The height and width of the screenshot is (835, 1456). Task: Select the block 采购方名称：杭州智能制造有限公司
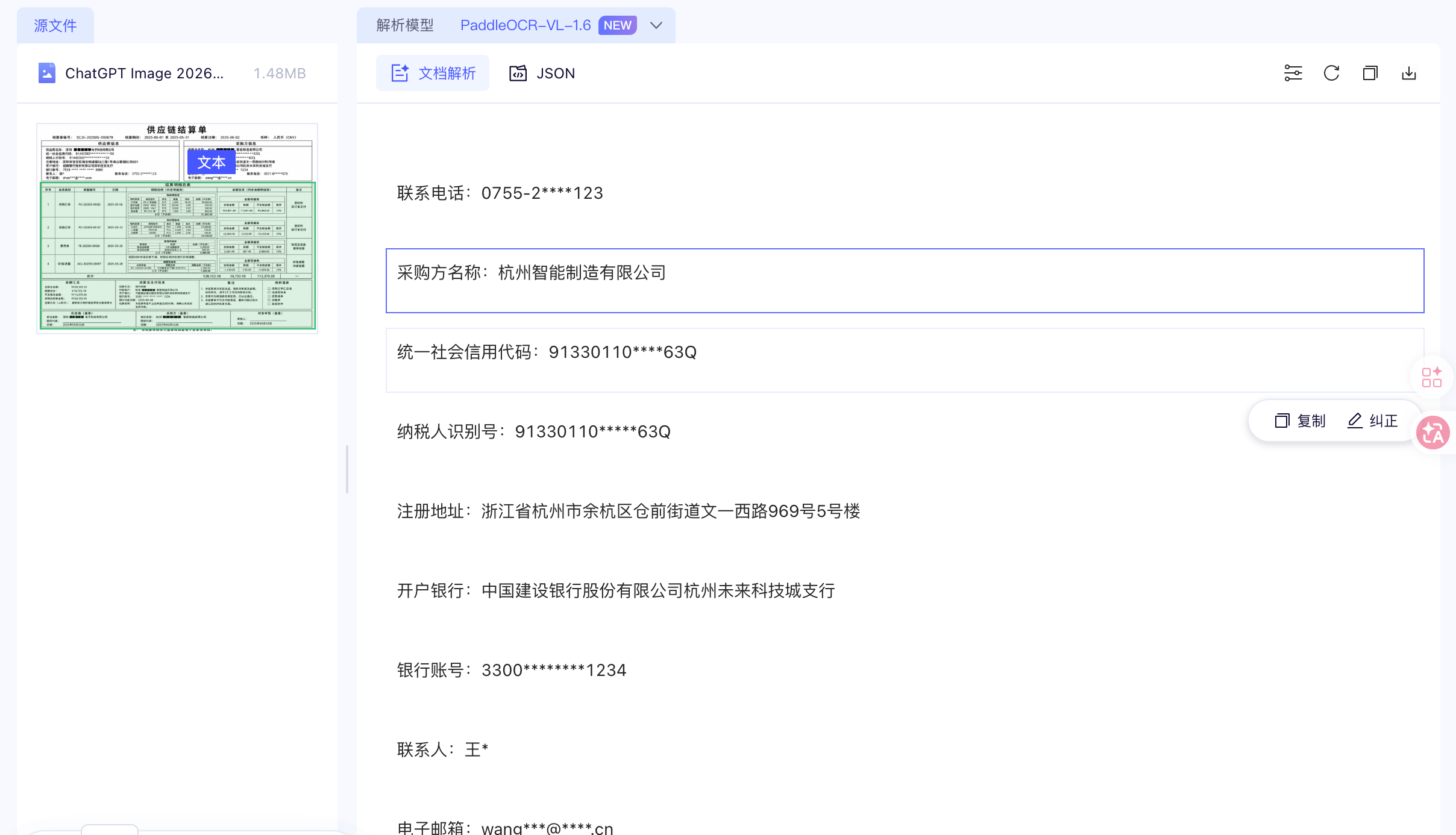pyautogui.click(x=905, y=281)
